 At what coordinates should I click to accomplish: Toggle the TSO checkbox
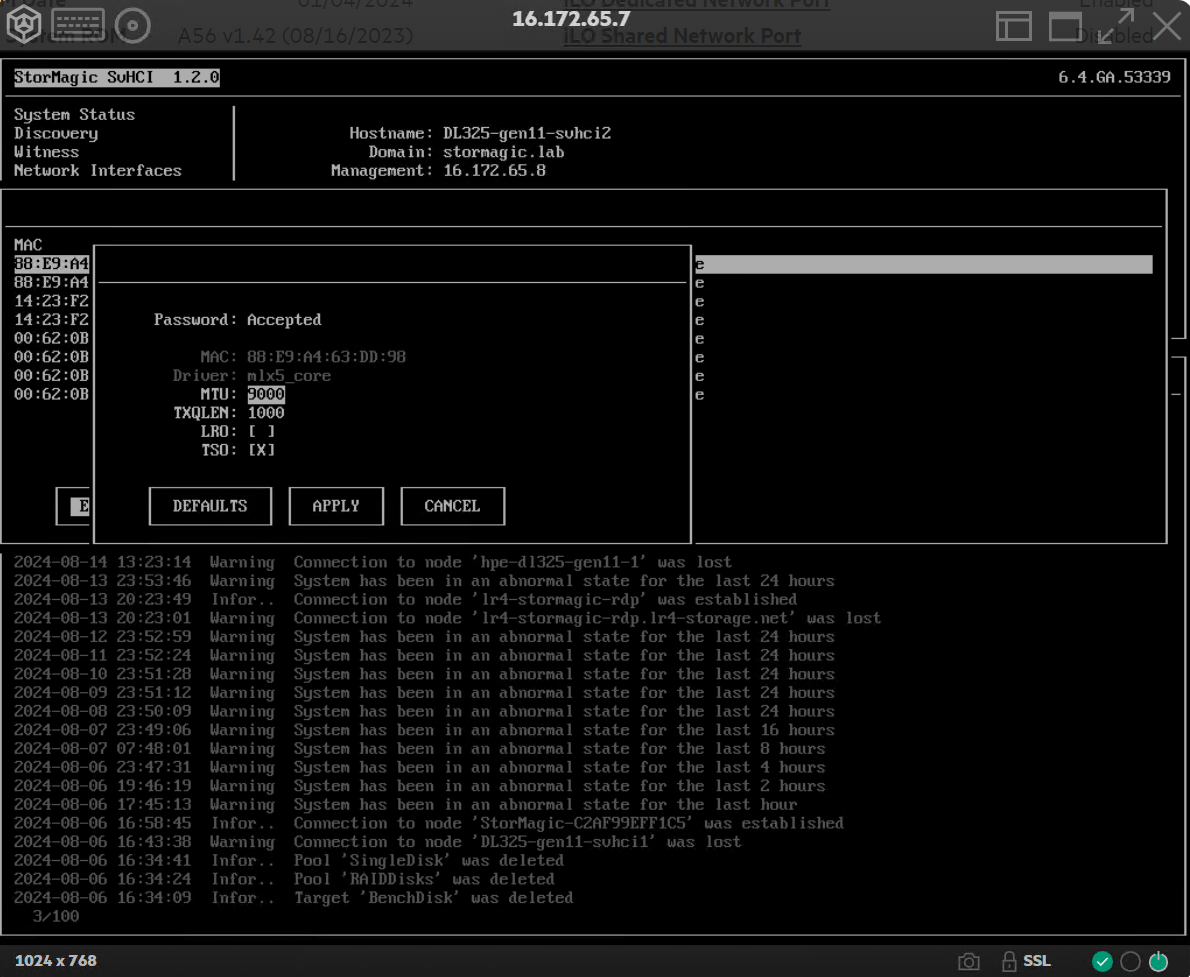coord(261,450)
